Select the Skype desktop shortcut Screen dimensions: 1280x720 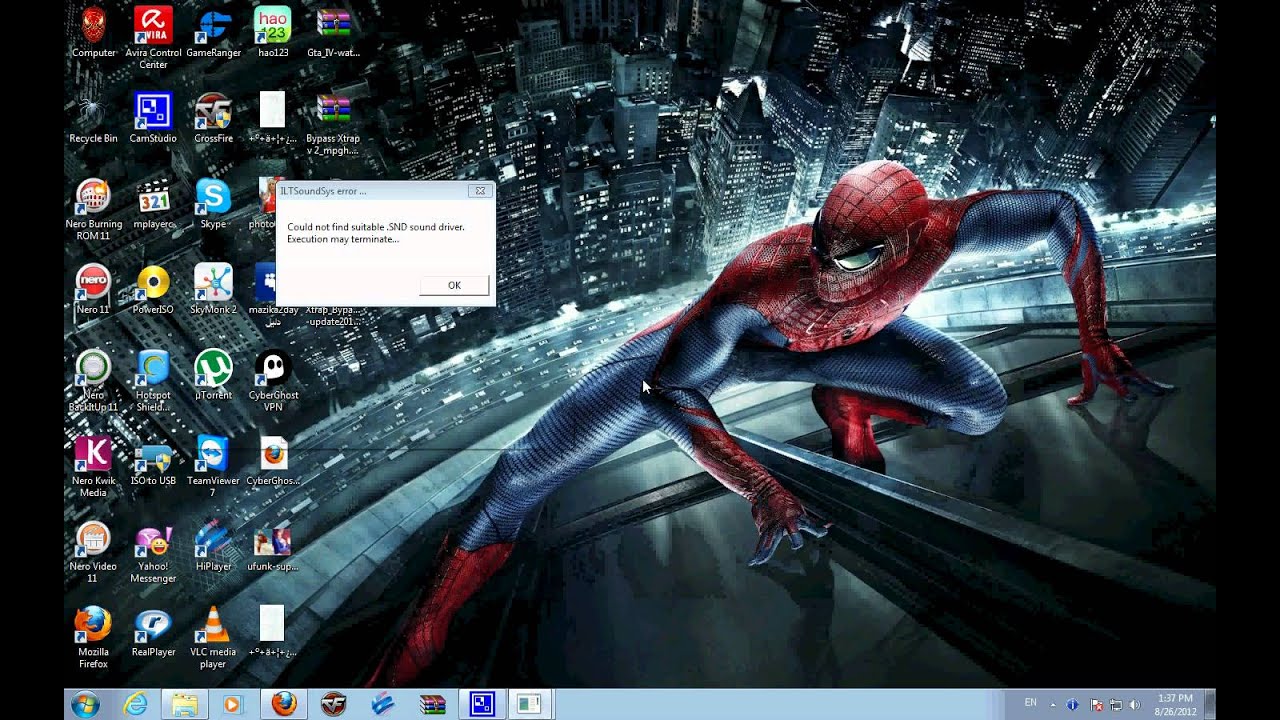tap(213, 204)
